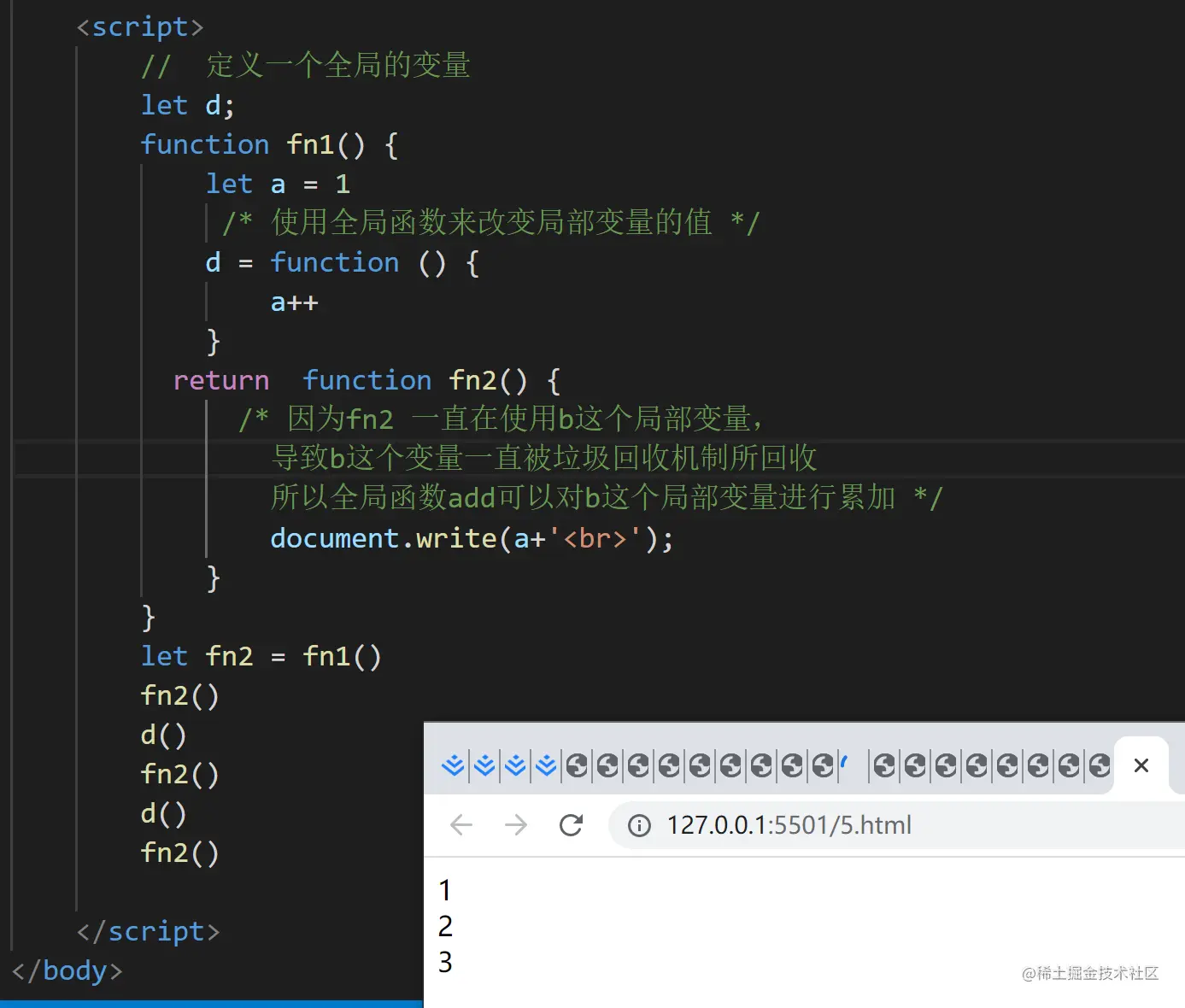Viewport: 1185px width, 1008px height.
Task: Click the comment line '导致b这个变量一直被垃圾回收机制所回收'
Action: 544,459
